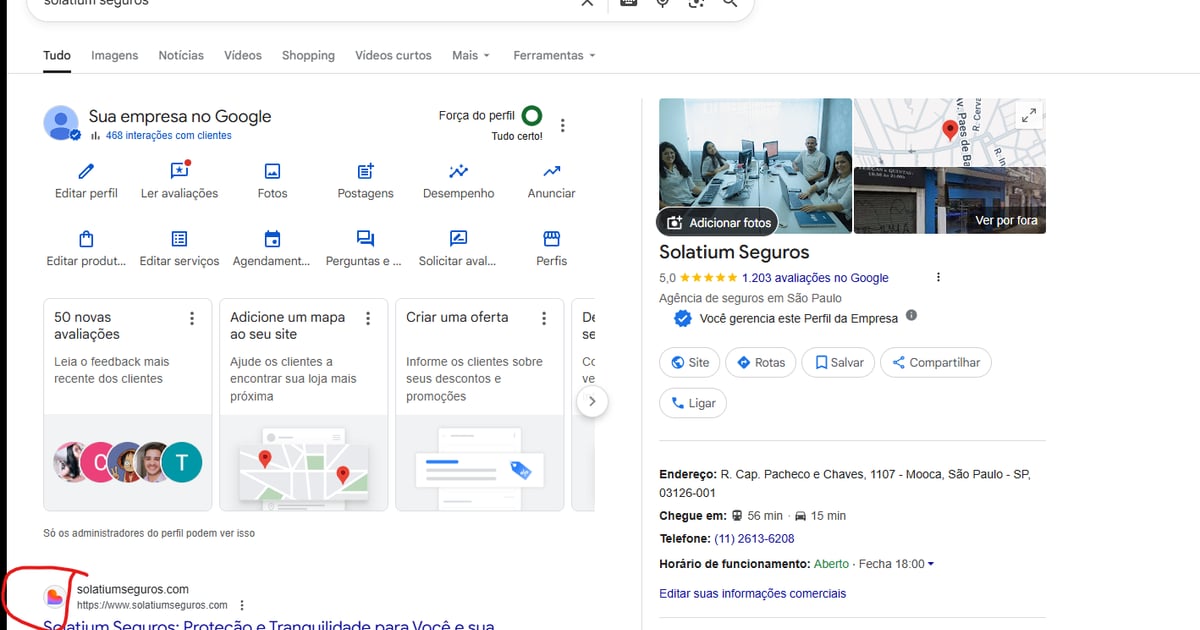1200x630 pixels.
Task: Open Fotos icon in business panel
Action: 272,171
